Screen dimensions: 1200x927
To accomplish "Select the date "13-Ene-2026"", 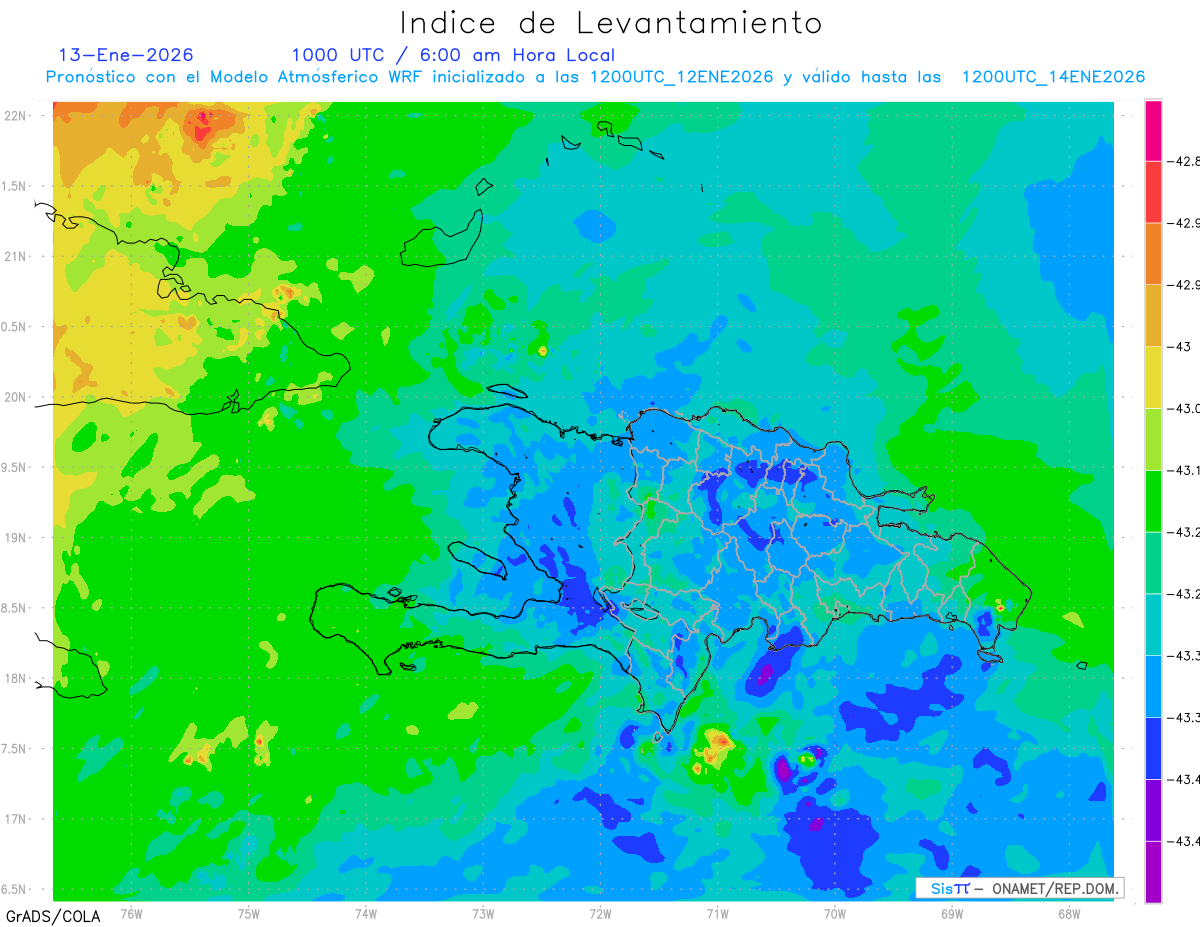I will [126, 55].
